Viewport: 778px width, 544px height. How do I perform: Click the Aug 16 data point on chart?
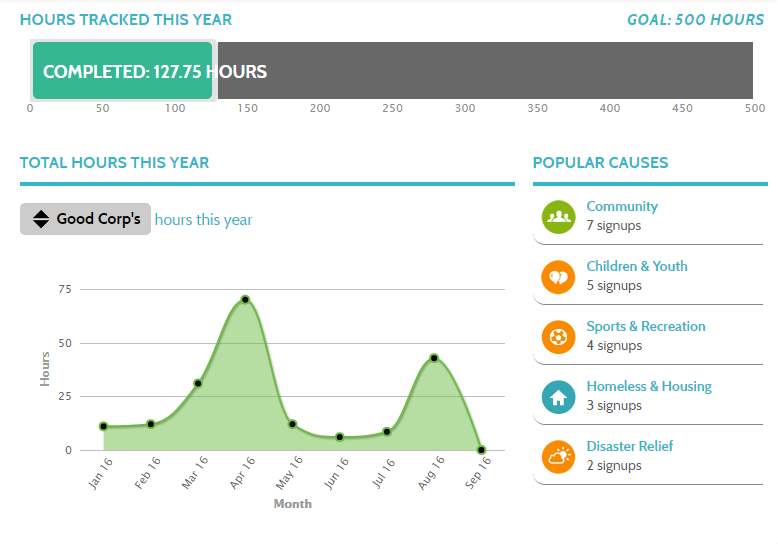point(434,358)
